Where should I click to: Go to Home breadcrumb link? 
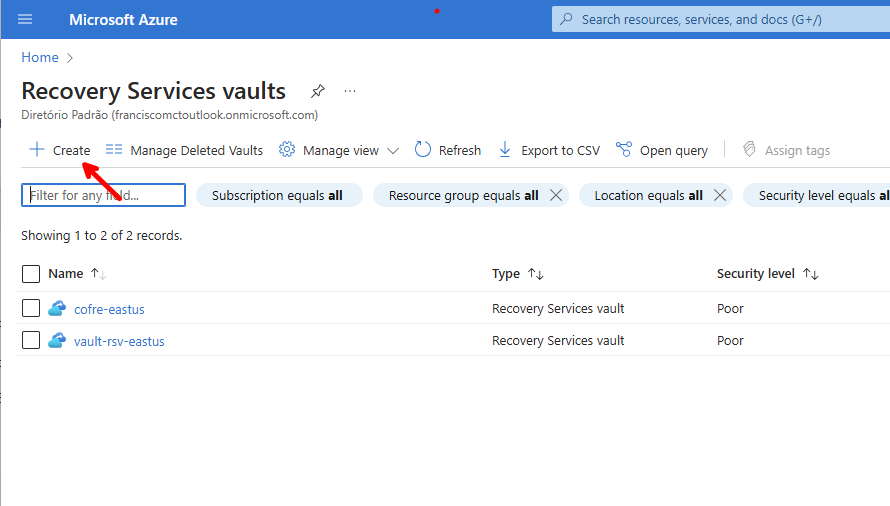pos(40,58)
